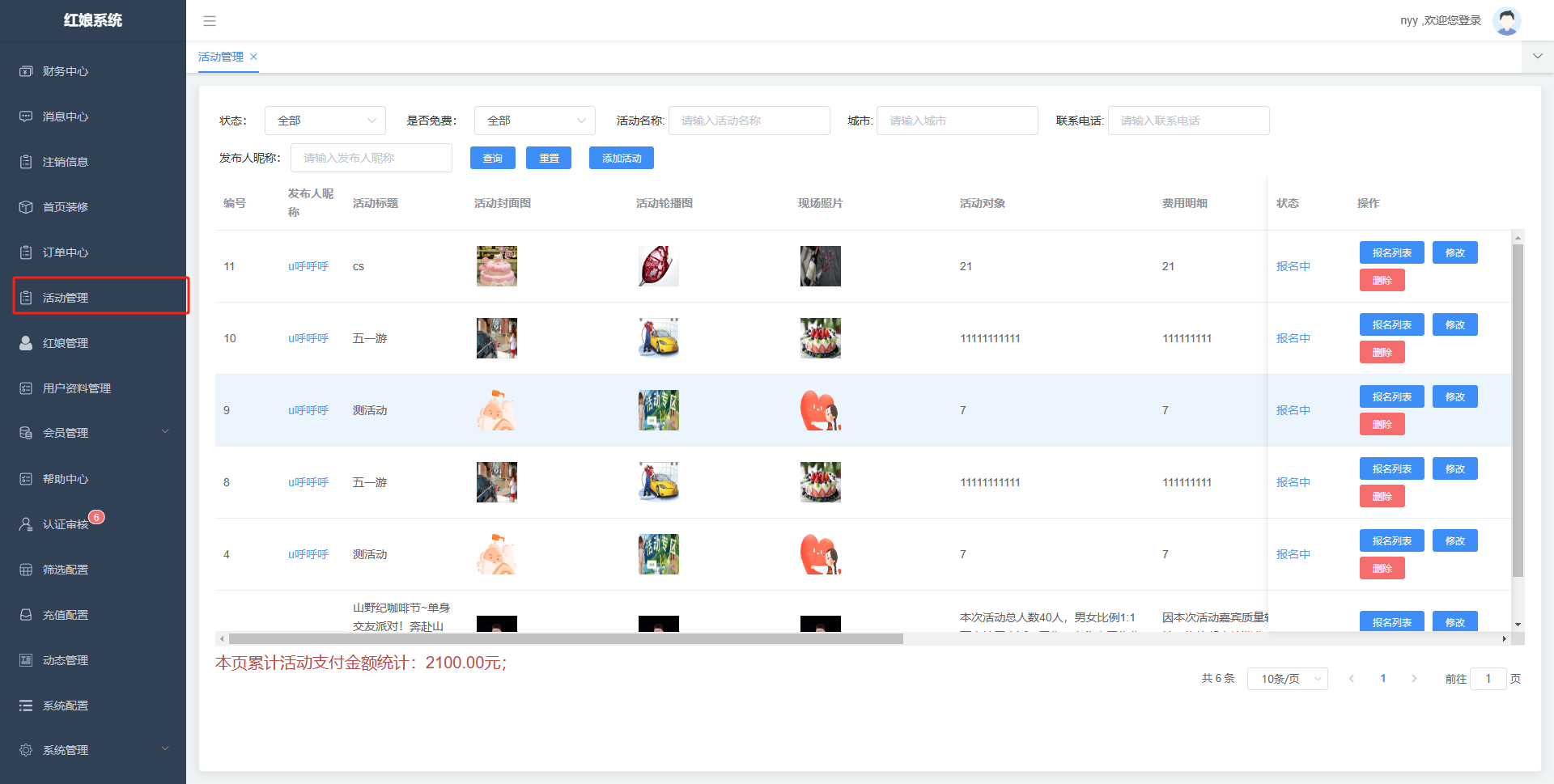The image size is (1554, 784).
Task: Click the hamburger menu collapse icon
Action: coord(210,21)
